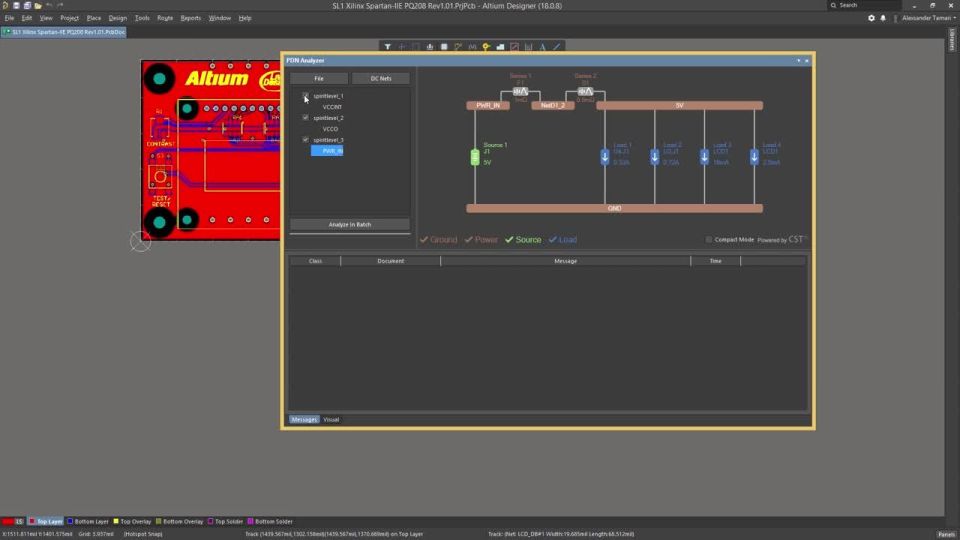960x540 pixels.
Task: Click the redo icon in title bar
Action: [60, 6]
